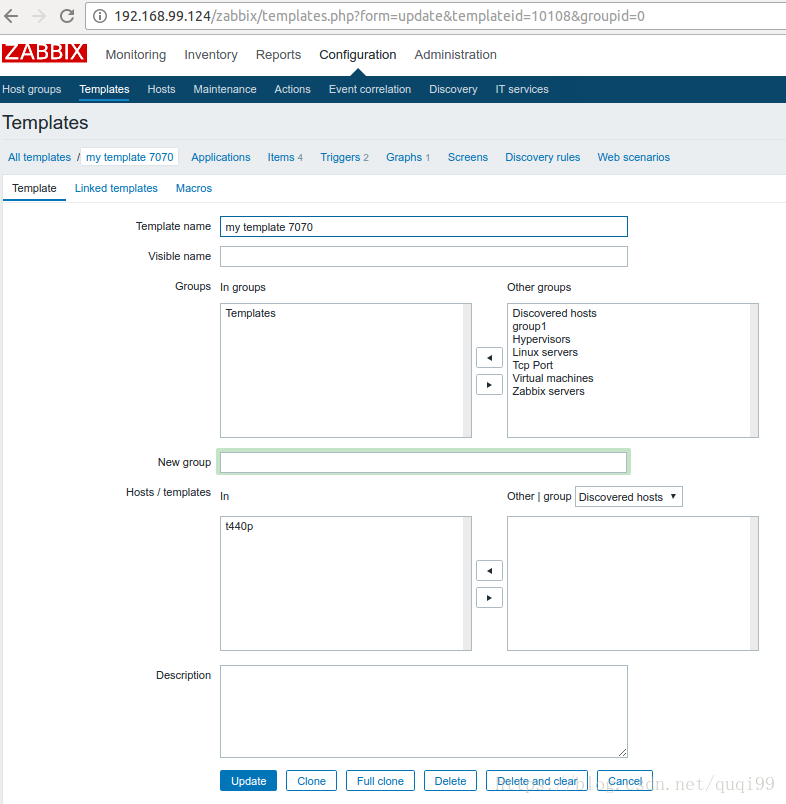Switch to the Macros tab
The width and height of the screenshot is (786, 804).
coord(194,188)
